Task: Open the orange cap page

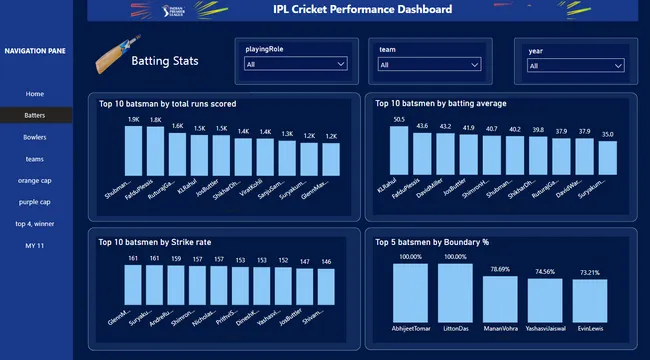Action: click(35, 180)
